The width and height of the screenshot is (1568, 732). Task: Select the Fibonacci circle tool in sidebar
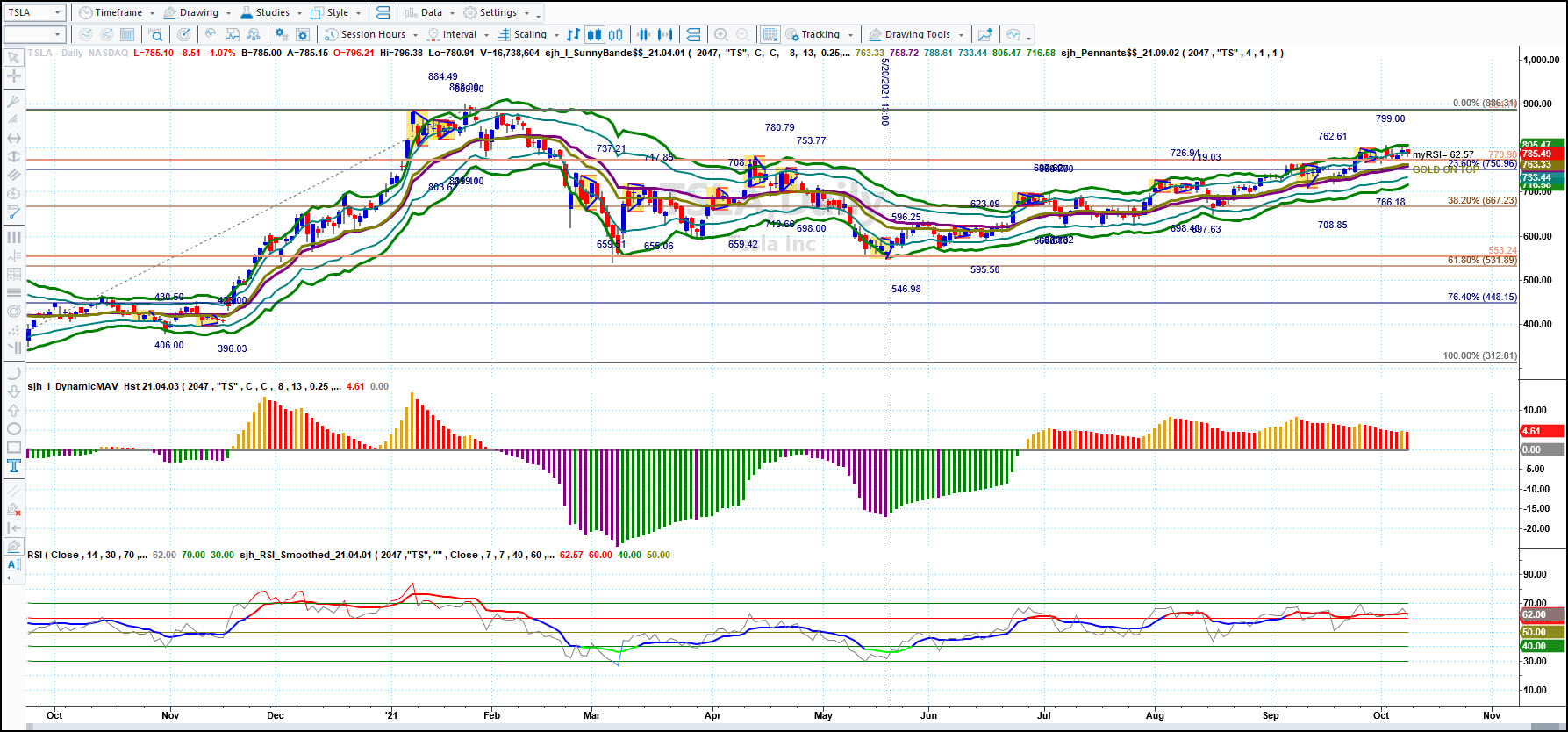point(13,312)
